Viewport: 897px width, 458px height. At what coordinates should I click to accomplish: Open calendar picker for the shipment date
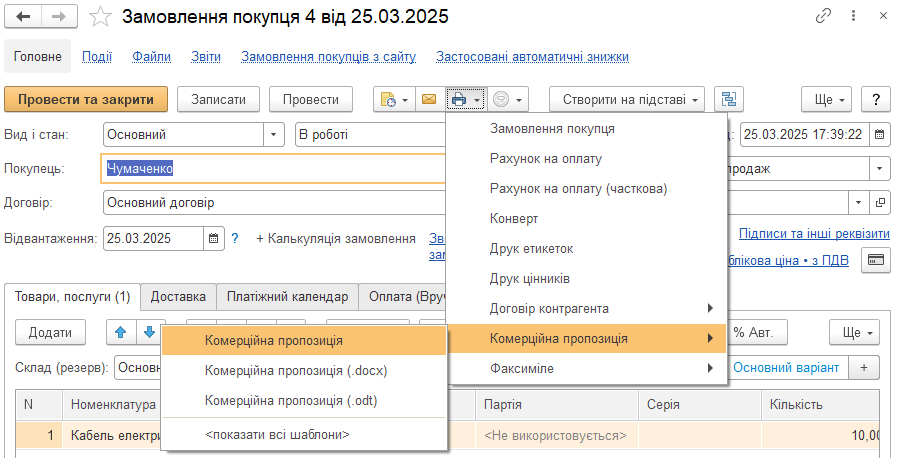[213, 238]
